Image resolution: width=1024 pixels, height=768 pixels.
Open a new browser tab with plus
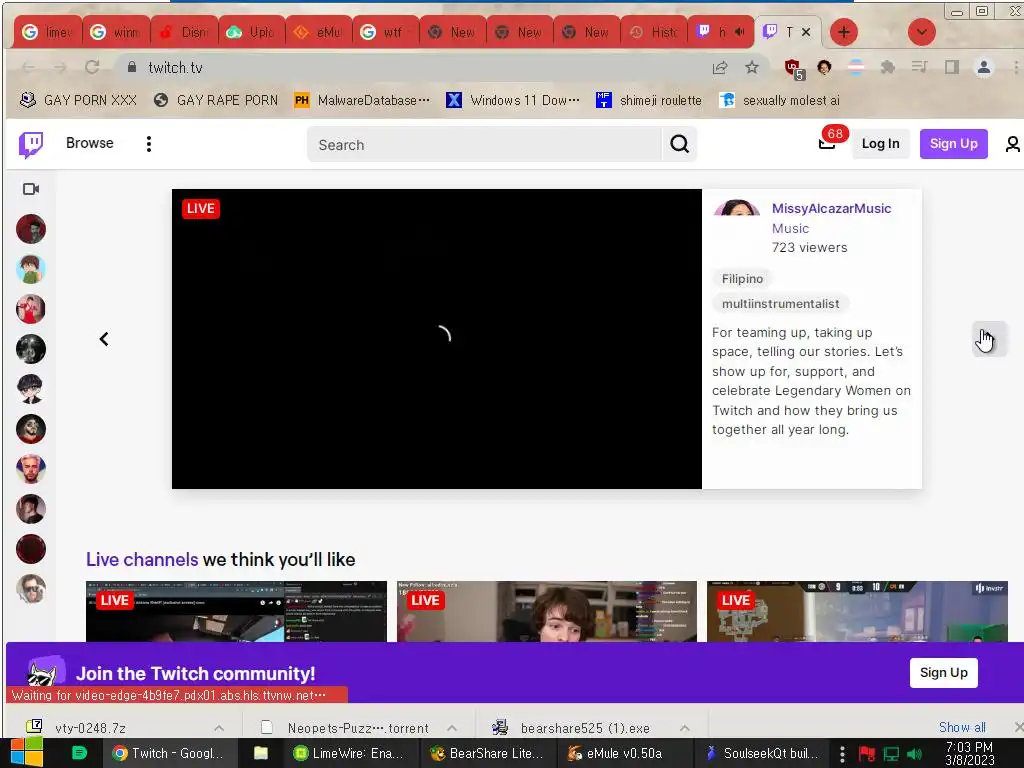(x=844, y=32)
